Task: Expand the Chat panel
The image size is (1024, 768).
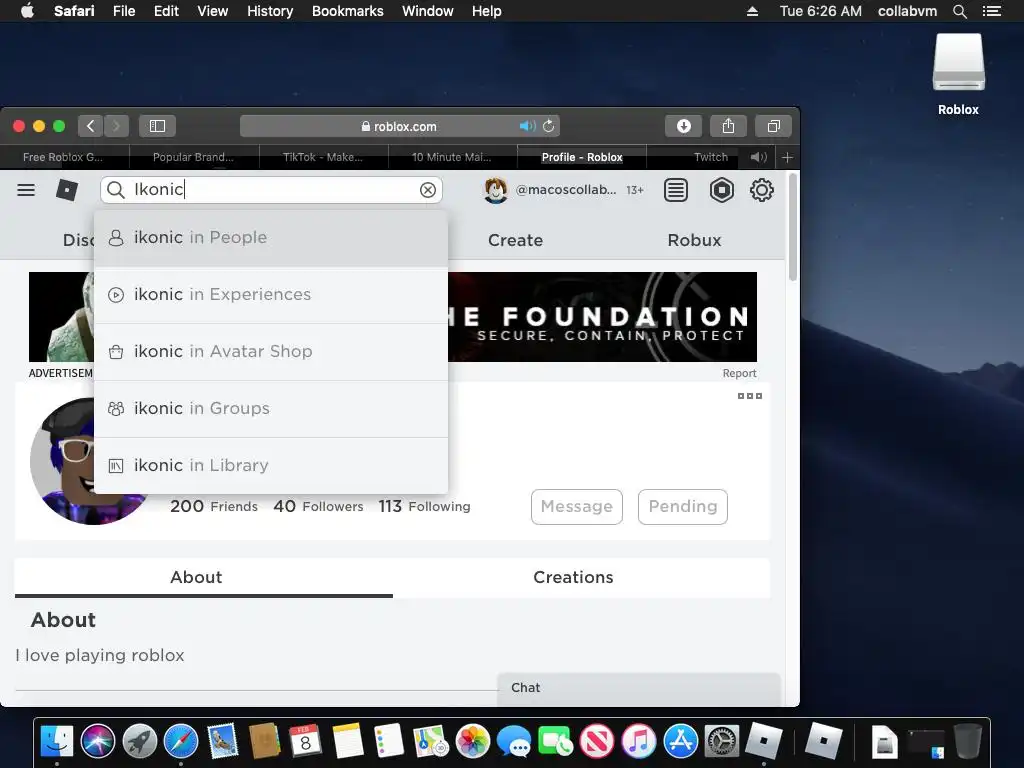Action: pyautogui.click(x=639, y=688)
